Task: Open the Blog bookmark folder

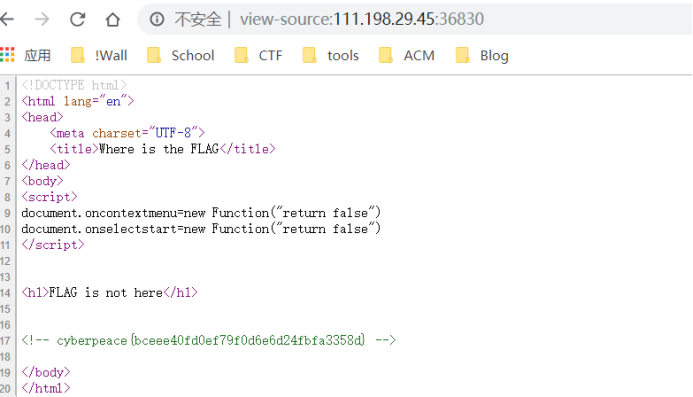Action: 482,55
